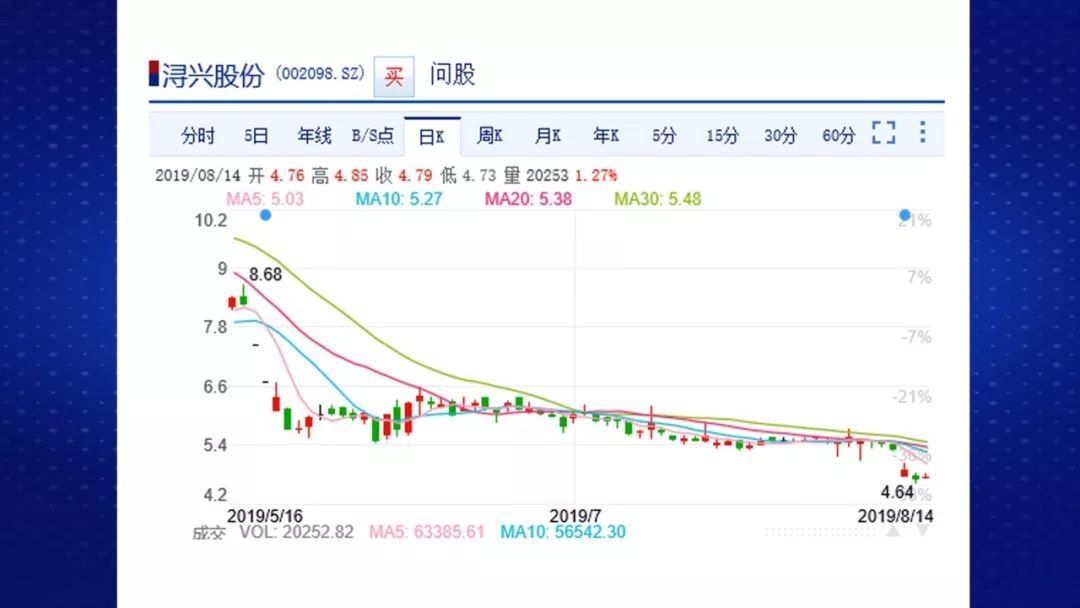This screenshot has height=608, width=1080.
Task: Click the MA10: 5.27 price legend
Action: [399, 199]
